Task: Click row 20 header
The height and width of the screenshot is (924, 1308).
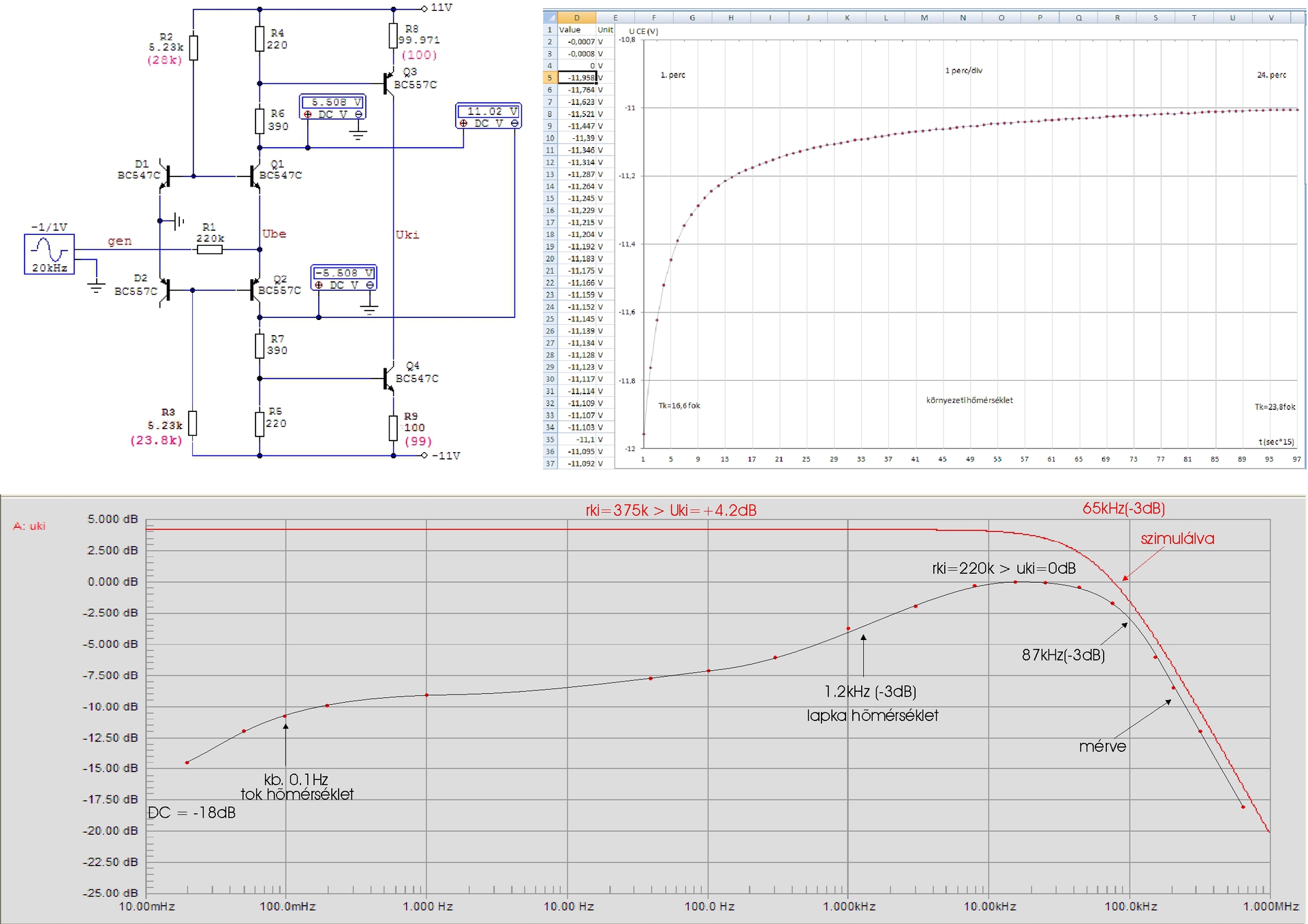Action: [550, 259]
